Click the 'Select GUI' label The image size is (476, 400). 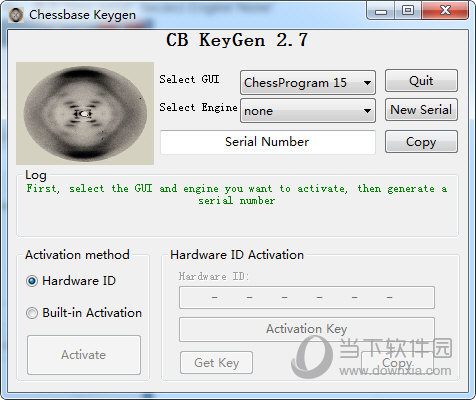click(189, 79)
